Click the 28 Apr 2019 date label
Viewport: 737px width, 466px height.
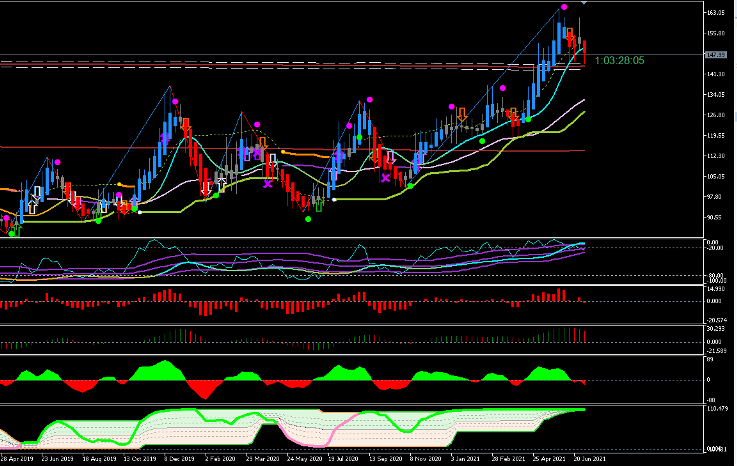point(16,457)
